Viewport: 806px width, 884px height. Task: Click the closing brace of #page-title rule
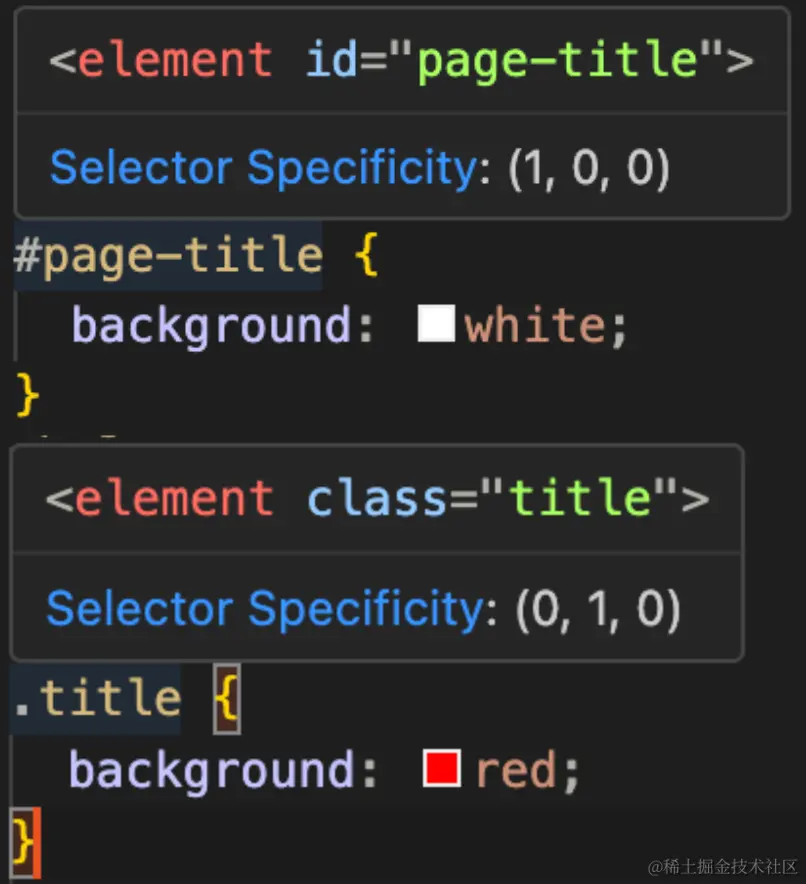pos(27,395)
